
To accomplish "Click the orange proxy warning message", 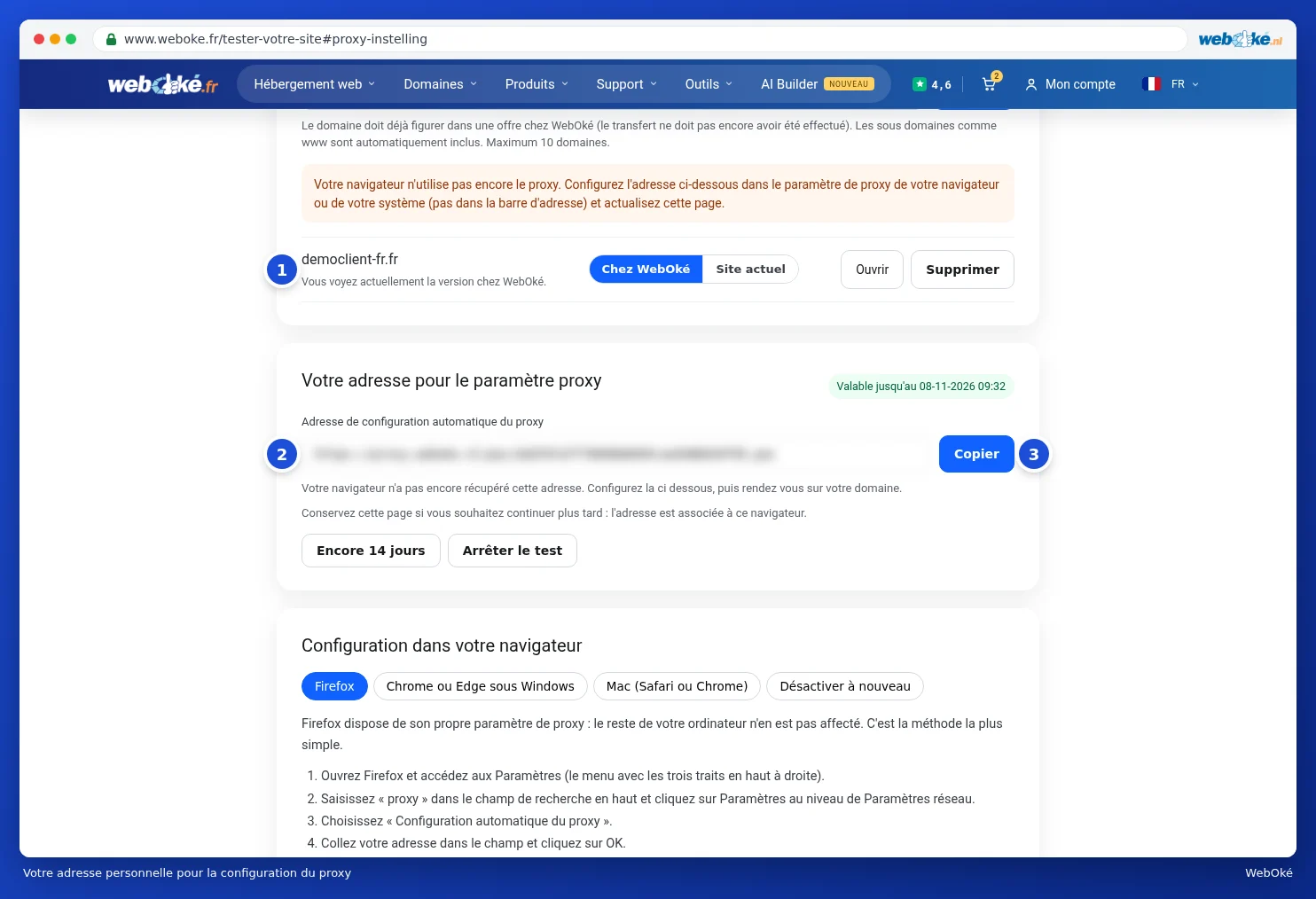I will pyautogui.click(x=658, y=193).
